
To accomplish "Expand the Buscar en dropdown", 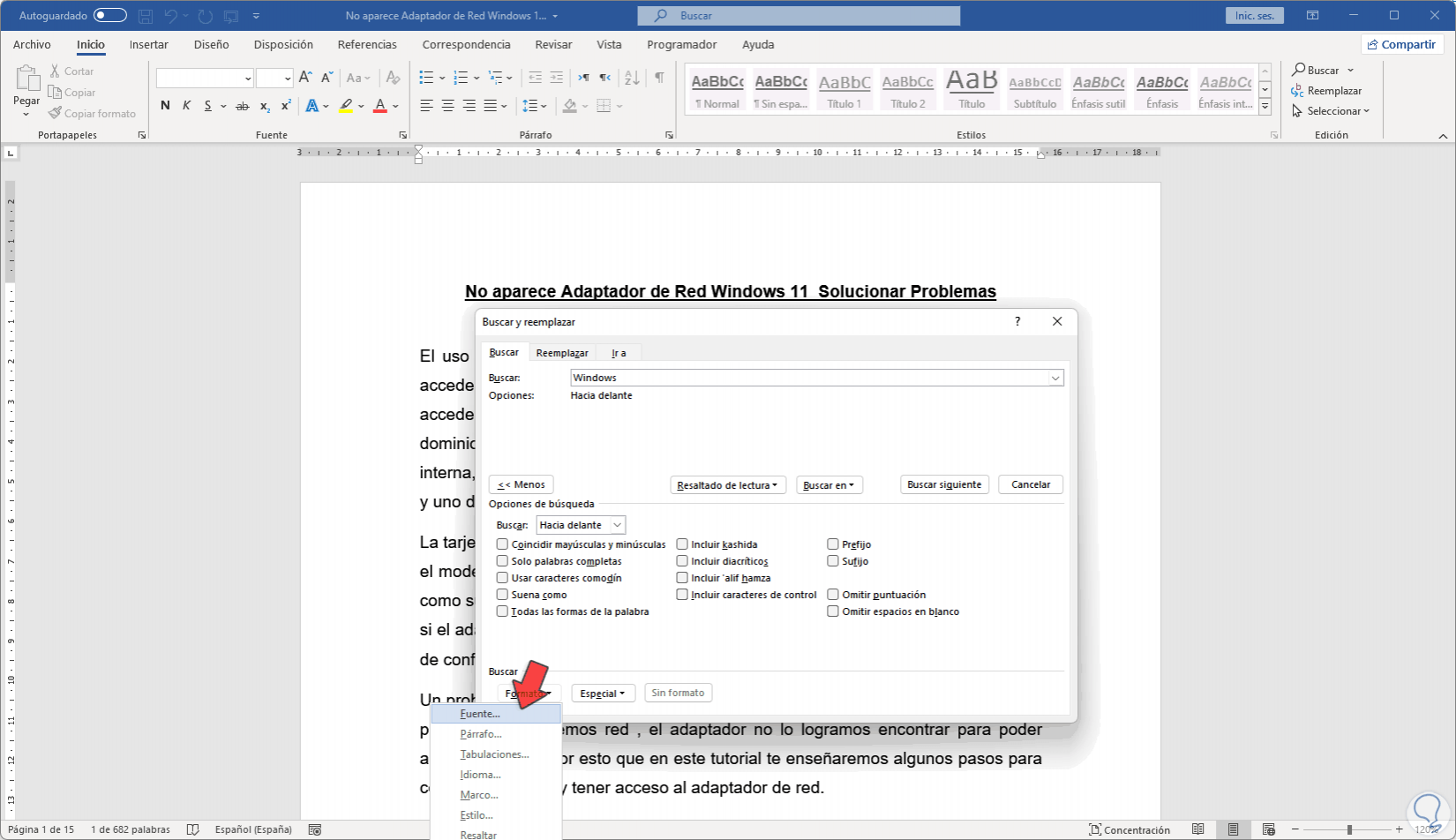I will point(829,485).
